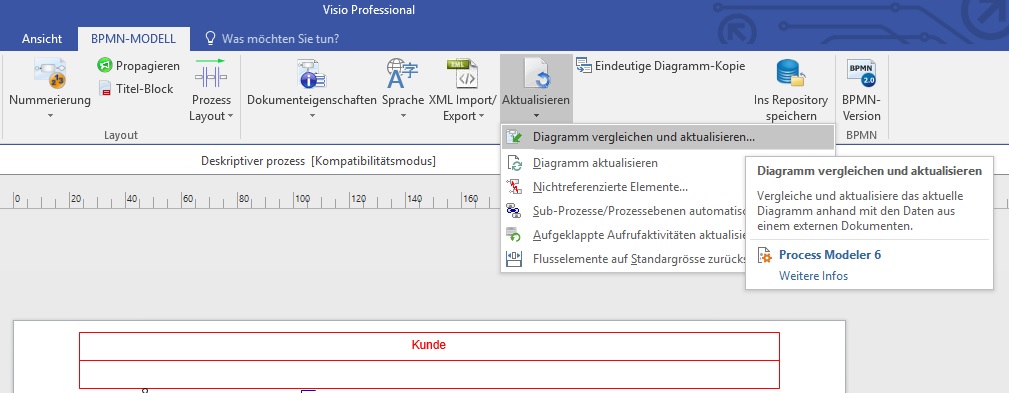Click the Nummerierung icon in the ribbon
1009x393 pixels.
coord(50,73)
